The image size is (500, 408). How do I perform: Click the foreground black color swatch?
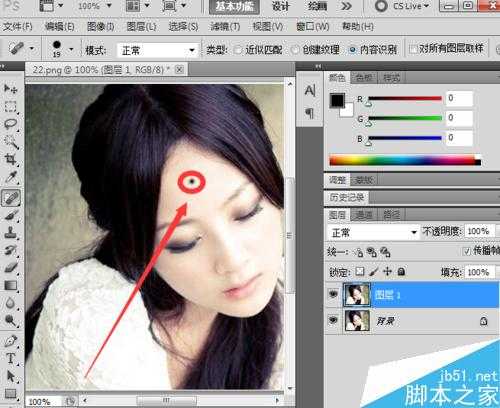pos(337,100)
